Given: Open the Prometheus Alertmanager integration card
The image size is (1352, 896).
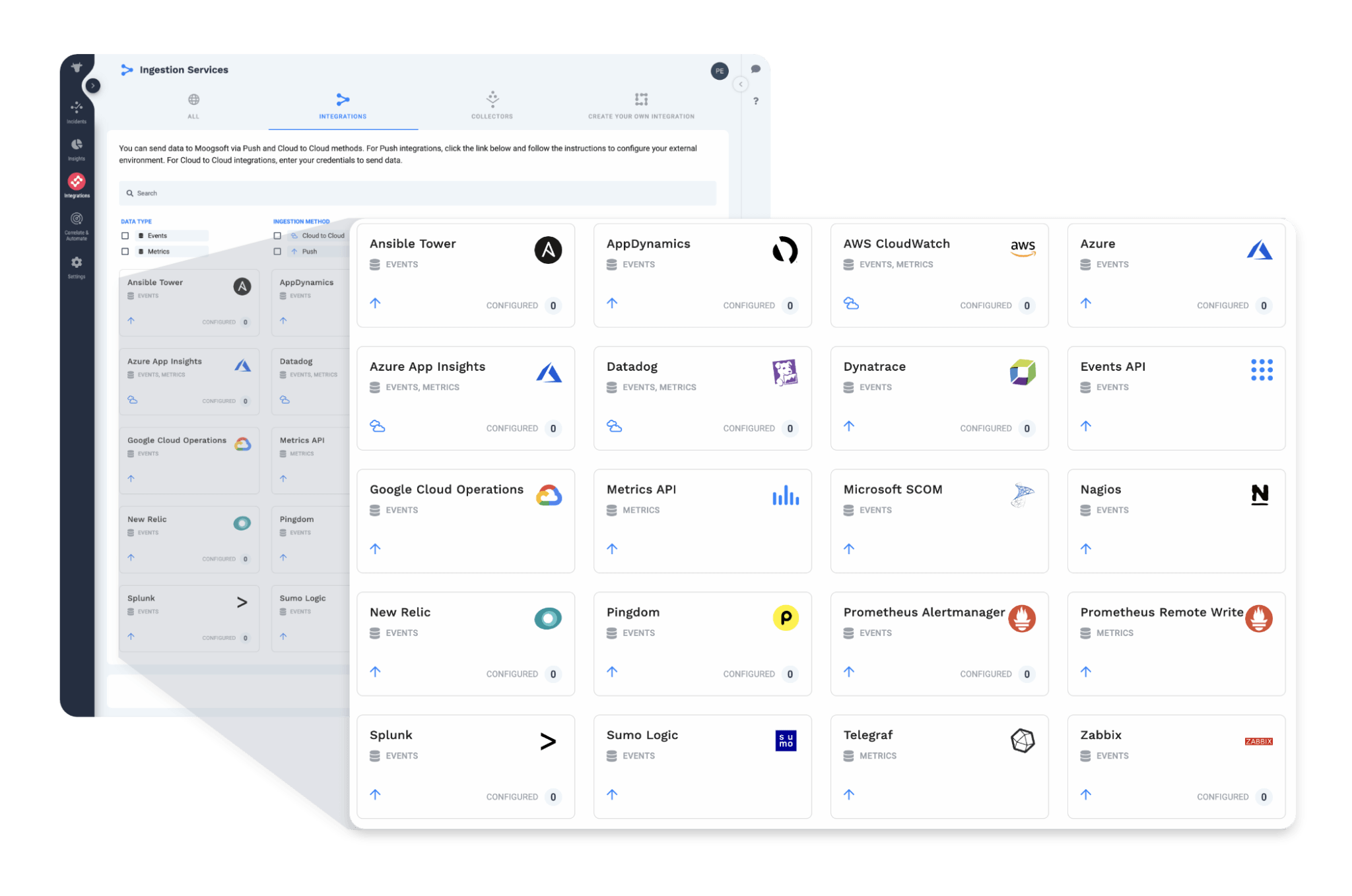Looking at the screenshot, I should click(939, 643).
